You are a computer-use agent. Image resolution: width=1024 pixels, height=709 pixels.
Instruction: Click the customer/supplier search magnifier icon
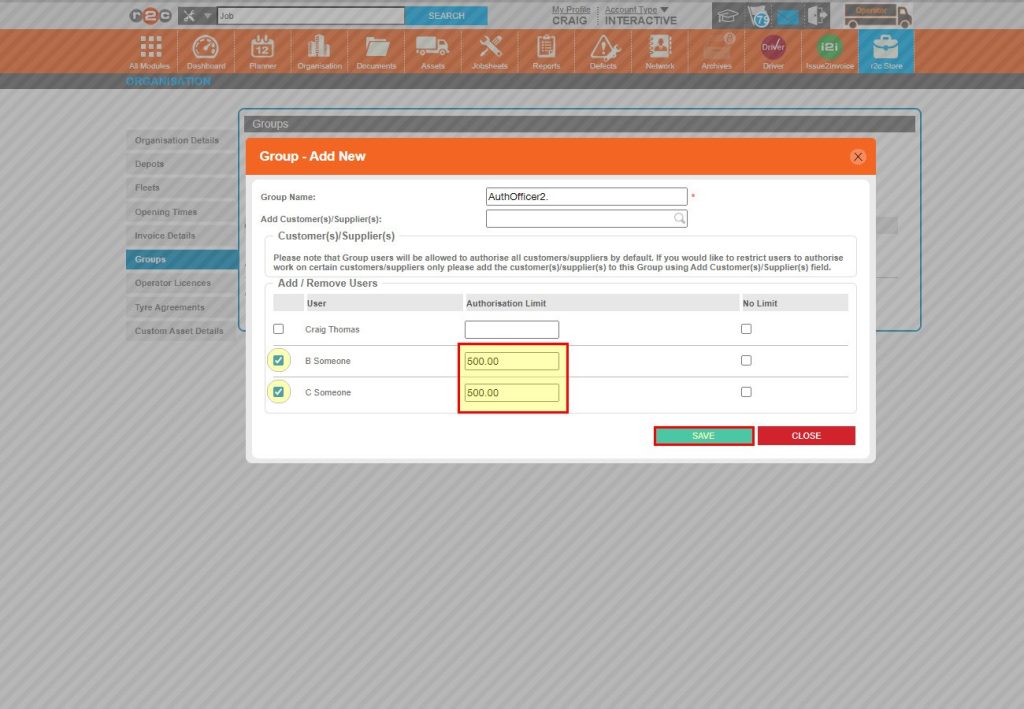679,218
